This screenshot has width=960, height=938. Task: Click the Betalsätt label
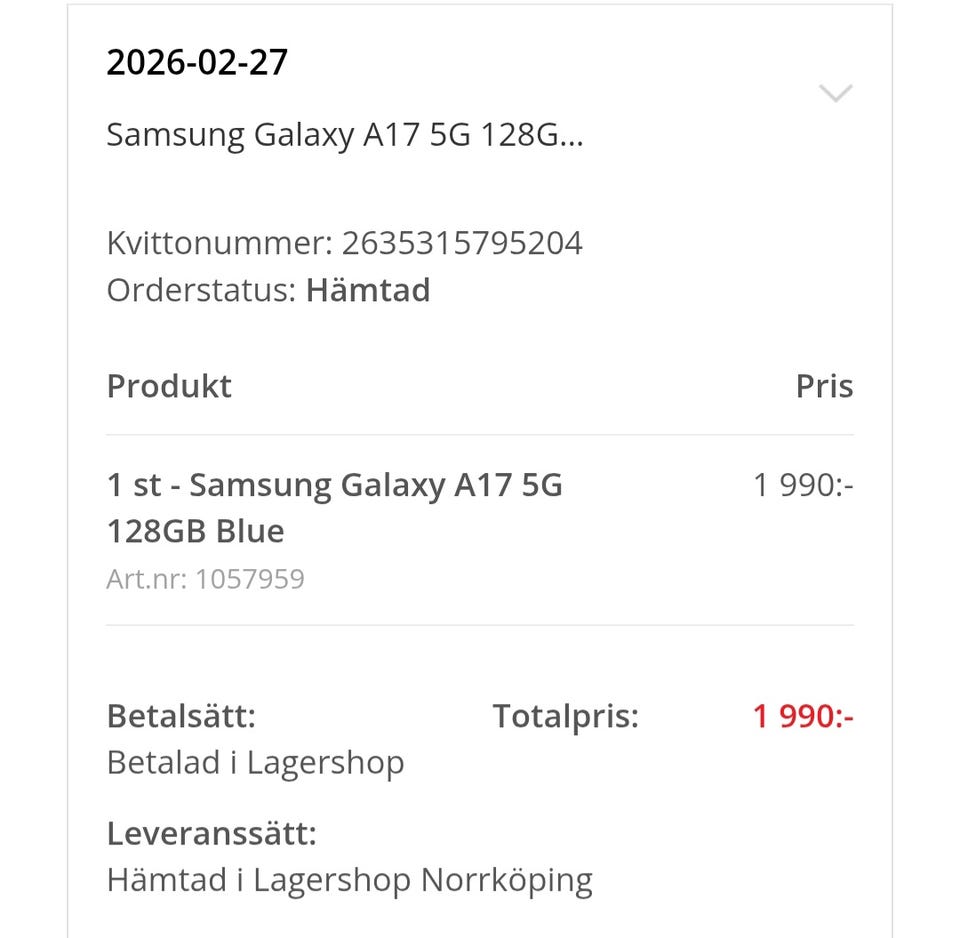click(x=181, y=715)
